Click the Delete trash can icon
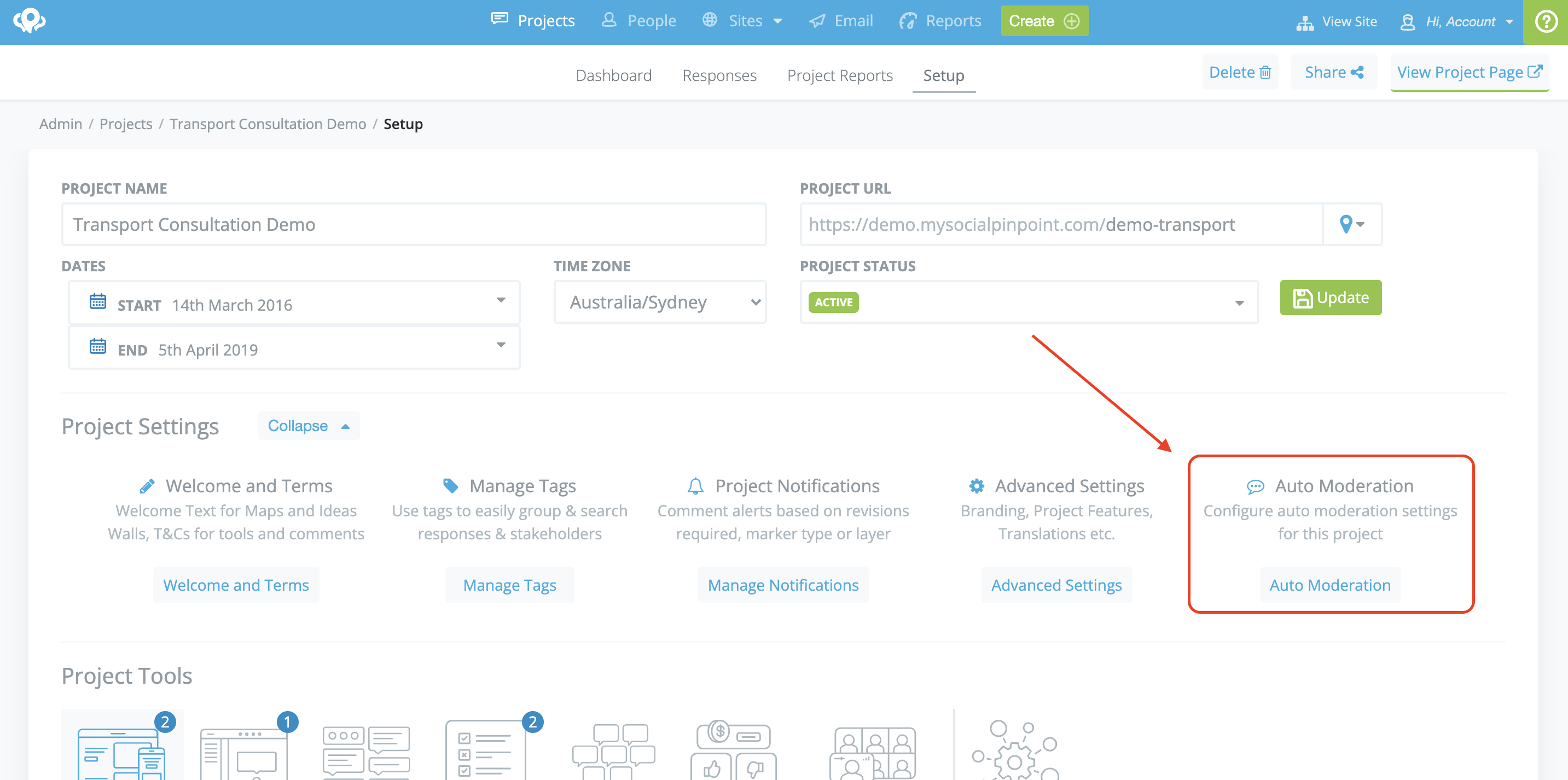 (1265, 72)
